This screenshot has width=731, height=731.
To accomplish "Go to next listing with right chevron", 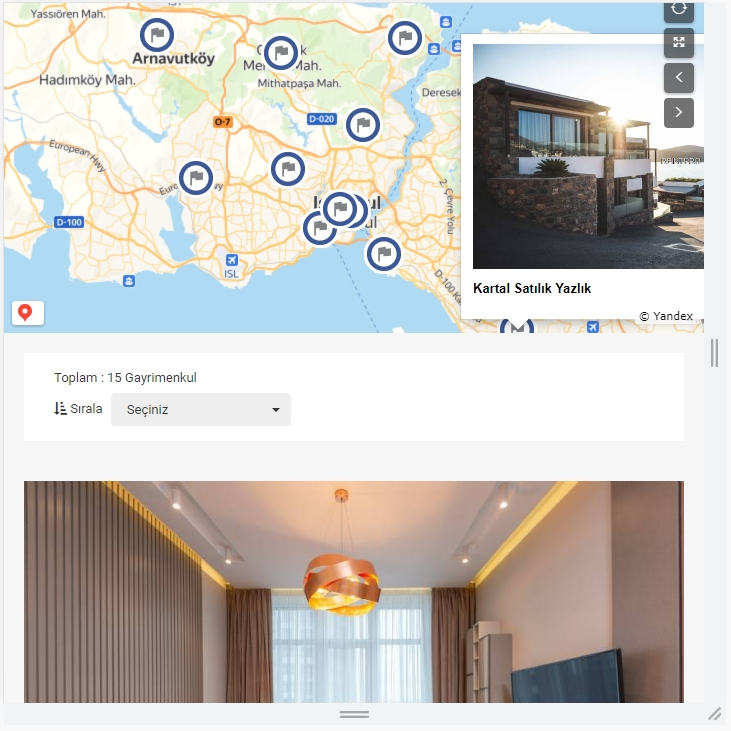I will (x=678, y=112).
